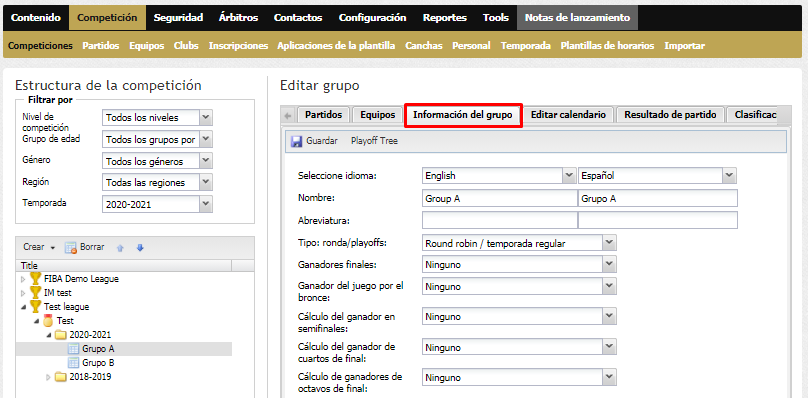808x398 pixels.
Task: Go to the Equipos submenu
Action: click(147, 45)
